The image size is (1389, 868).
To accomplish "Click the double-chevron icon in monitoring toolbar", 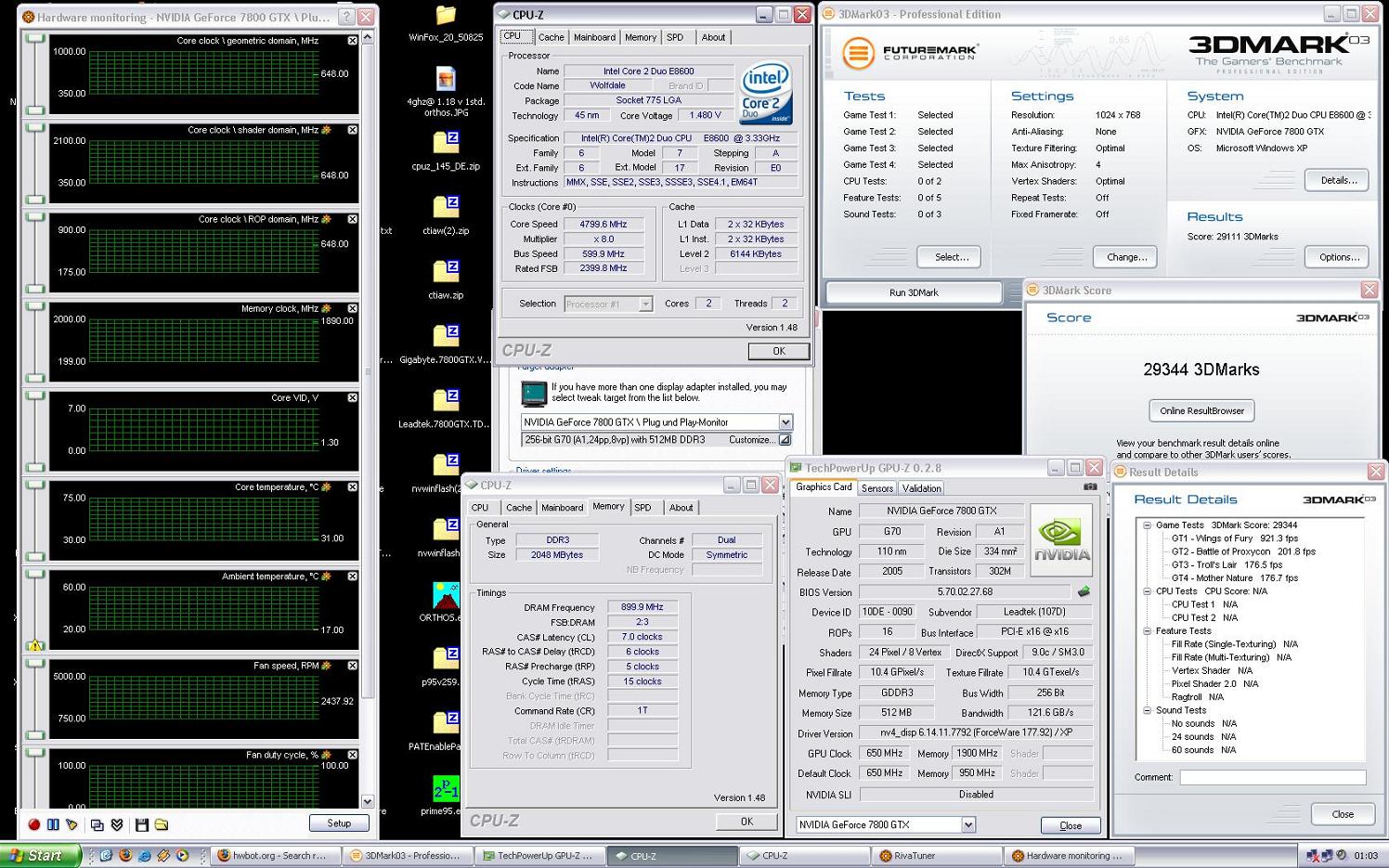I will click(117, 824).
